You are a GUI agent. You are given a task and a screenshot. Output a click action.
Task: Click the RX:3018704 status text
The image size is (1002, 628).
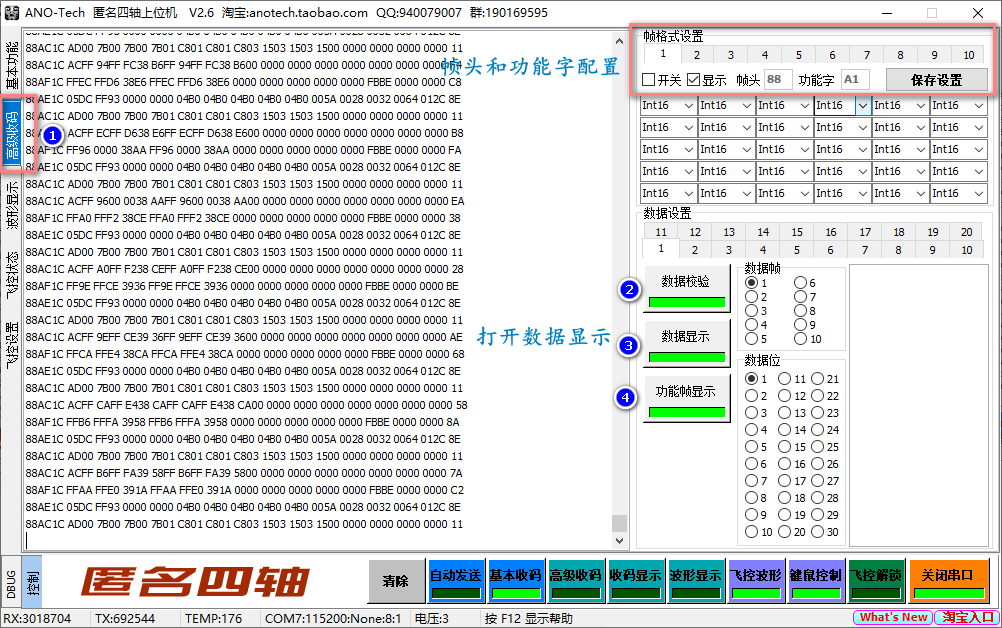click(37, 618)
